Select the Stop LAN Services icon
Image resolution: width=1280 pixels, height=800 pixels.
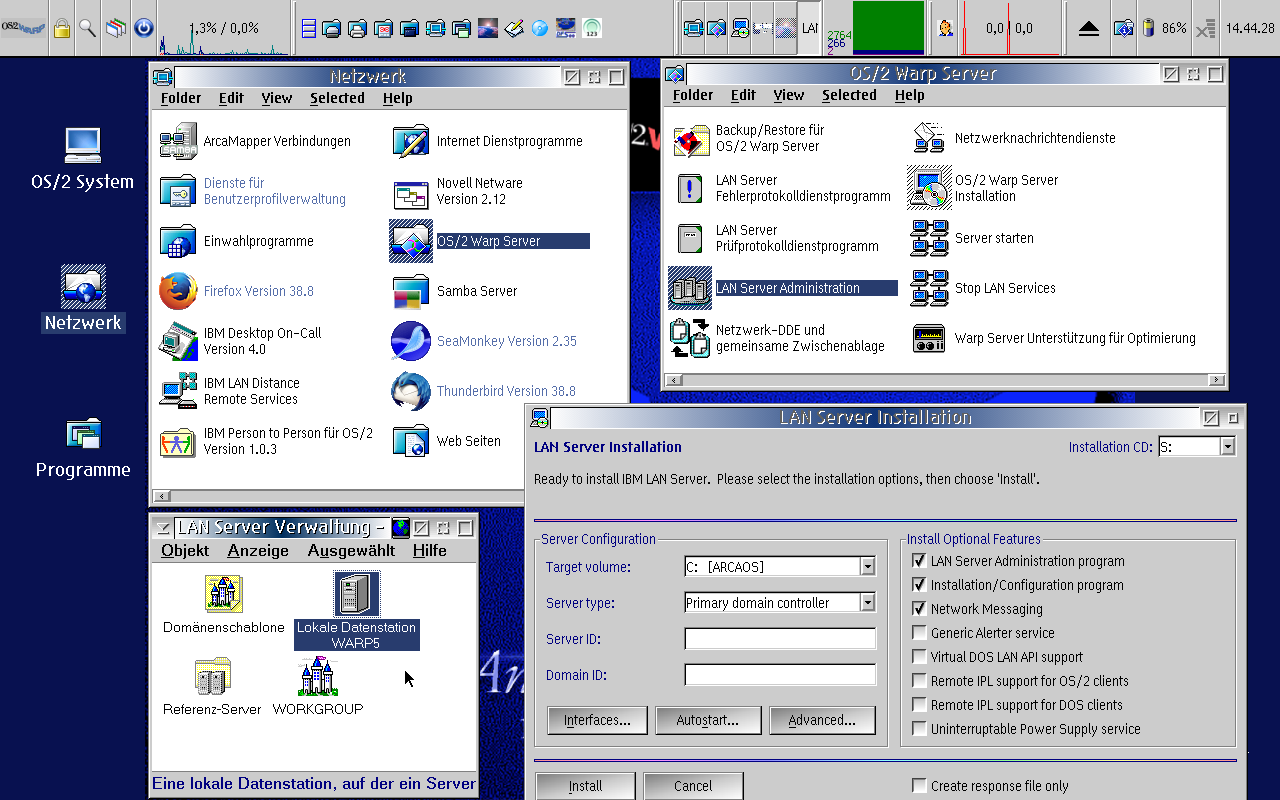930,288
